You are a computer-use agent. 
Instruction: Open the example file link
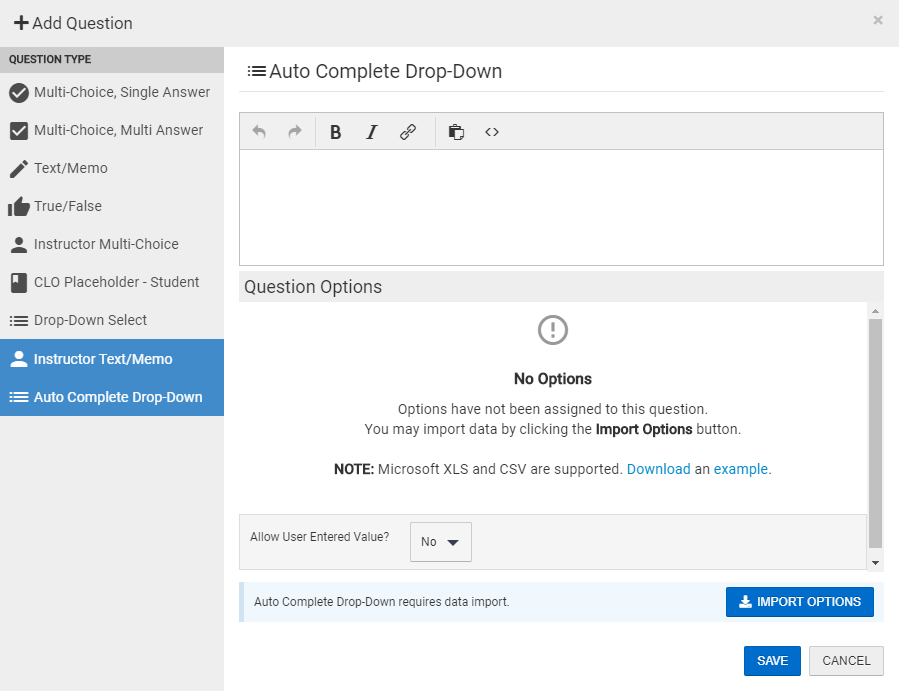(740, 469)
